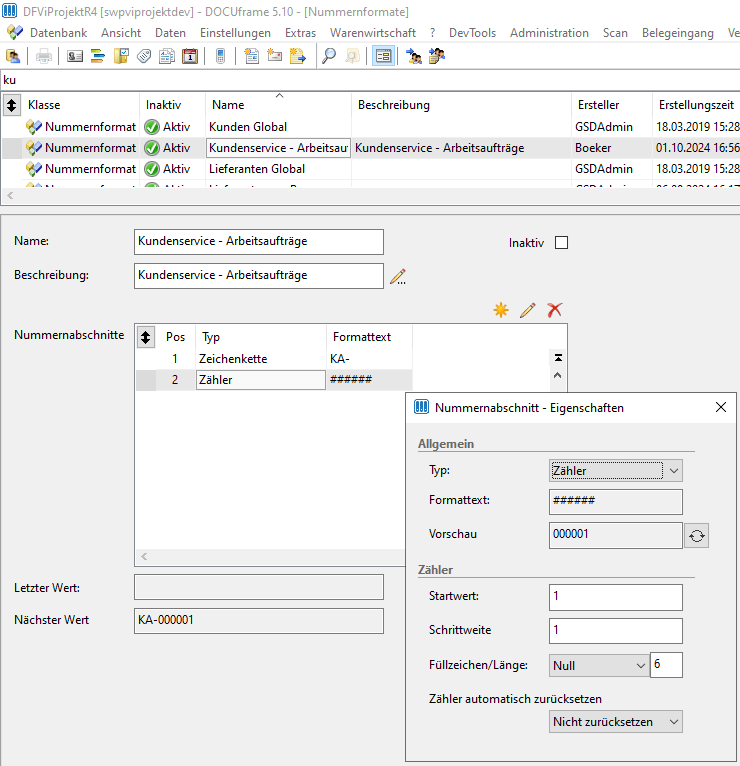
Task: Click the Formattext column header
Action: click(x=369, y=337)
